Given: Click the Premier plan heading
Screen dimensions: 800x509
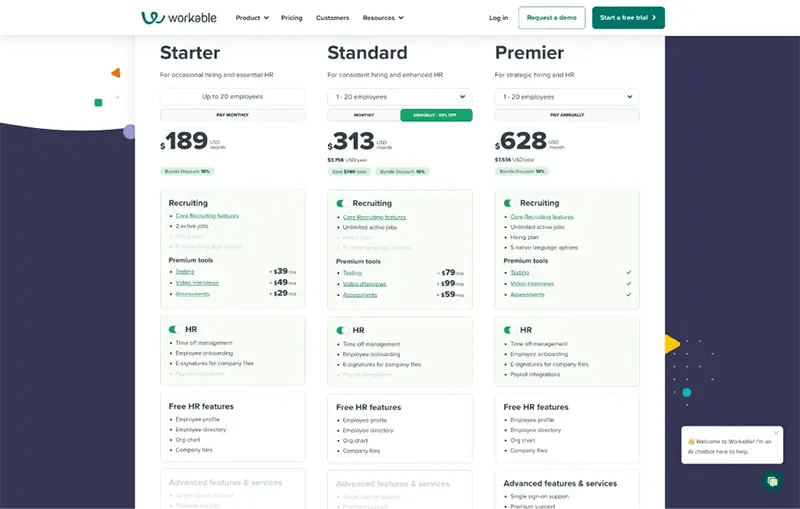Looking at the screenshot, I should tap(529, 53).
